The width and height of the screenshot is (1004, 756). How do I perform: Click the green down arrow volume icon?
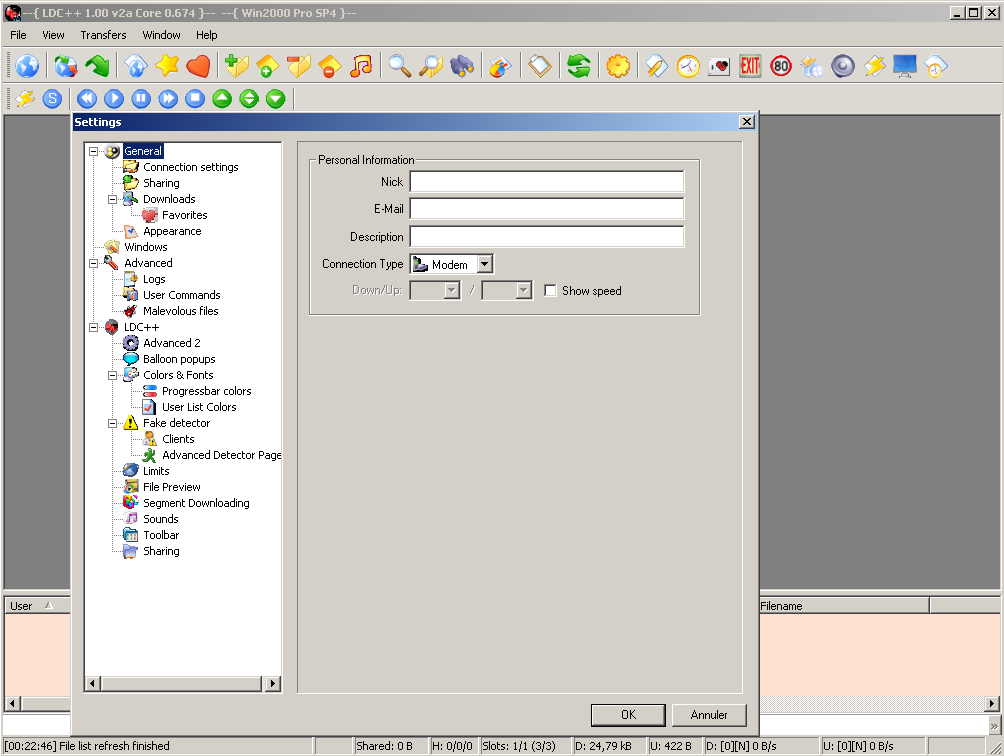(275, 99)
